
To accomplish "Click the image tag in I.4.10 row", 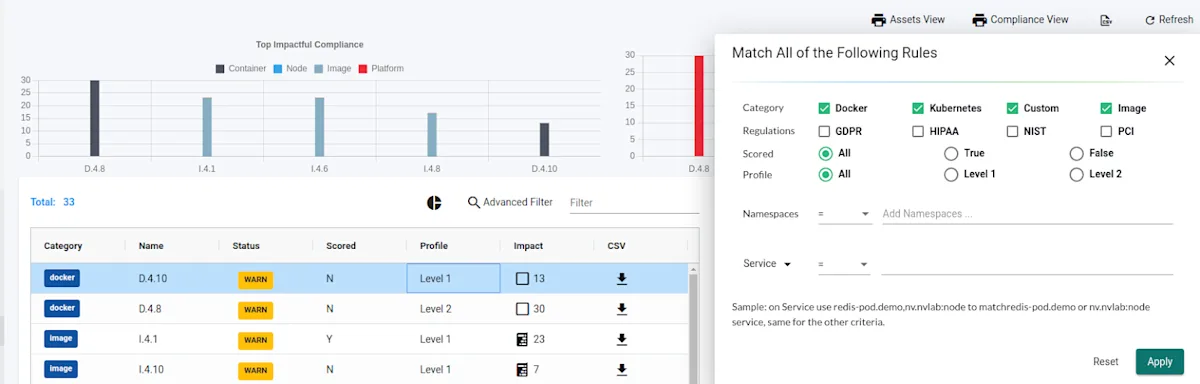I will (x=61, y=368).
